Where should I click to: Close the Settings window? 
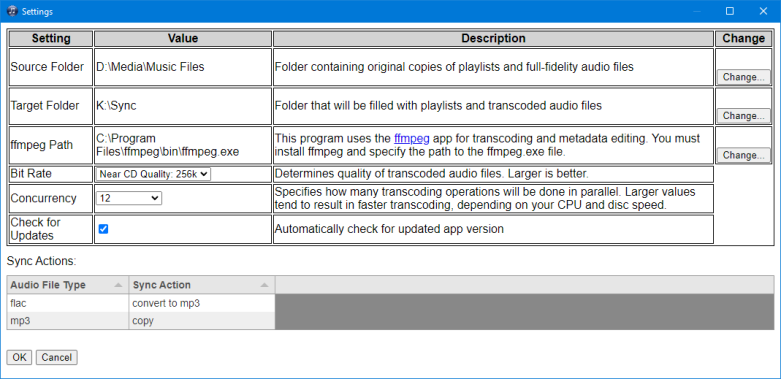[x=763, y=11]
